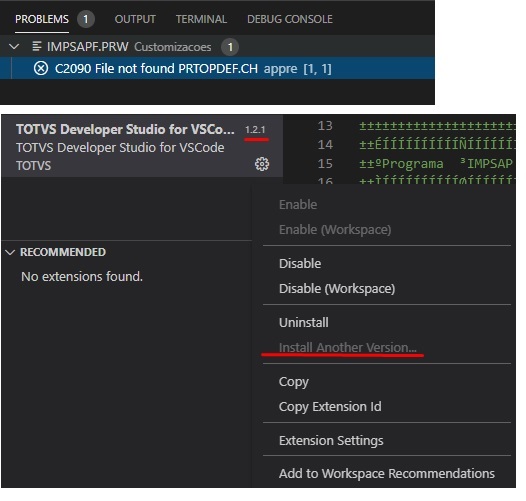Screen dimensions: 526x501
Task: Select Uninstall in the context menu
Action: pos(304,322)
